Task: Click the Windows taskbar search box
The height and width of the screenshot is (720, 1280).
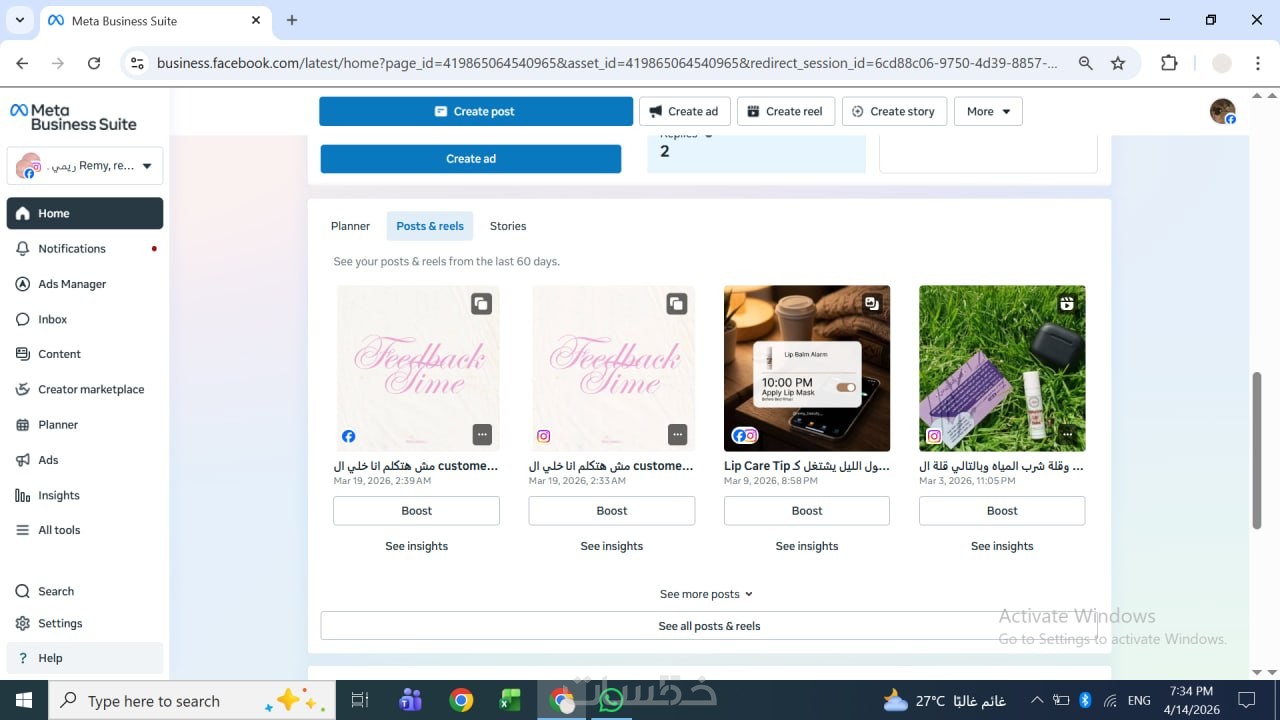Action: 190,700
